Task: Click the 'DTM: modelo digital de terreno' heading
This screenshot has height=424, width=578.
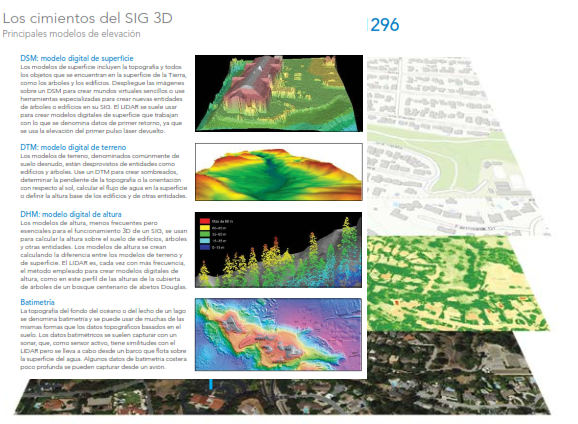Action: click(x=73, y=147)
